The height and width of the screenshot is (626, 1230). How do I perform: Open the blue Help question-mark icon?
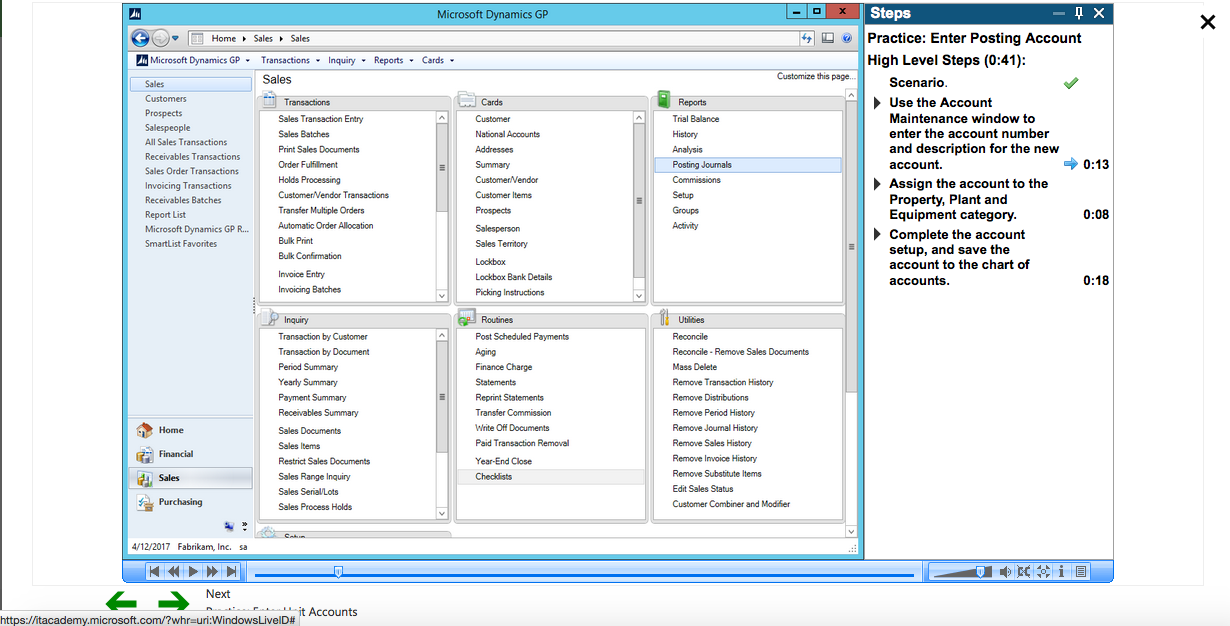click(846, 38)
